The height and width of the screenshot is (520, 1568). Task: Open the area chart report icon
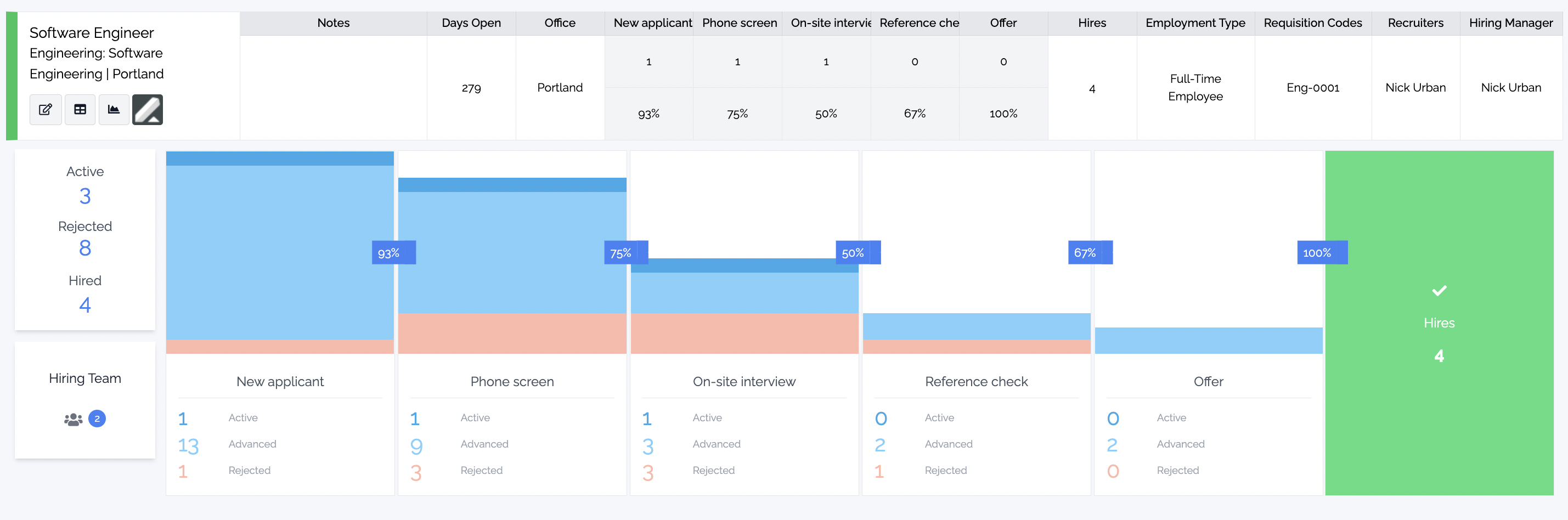pos(114,110)
